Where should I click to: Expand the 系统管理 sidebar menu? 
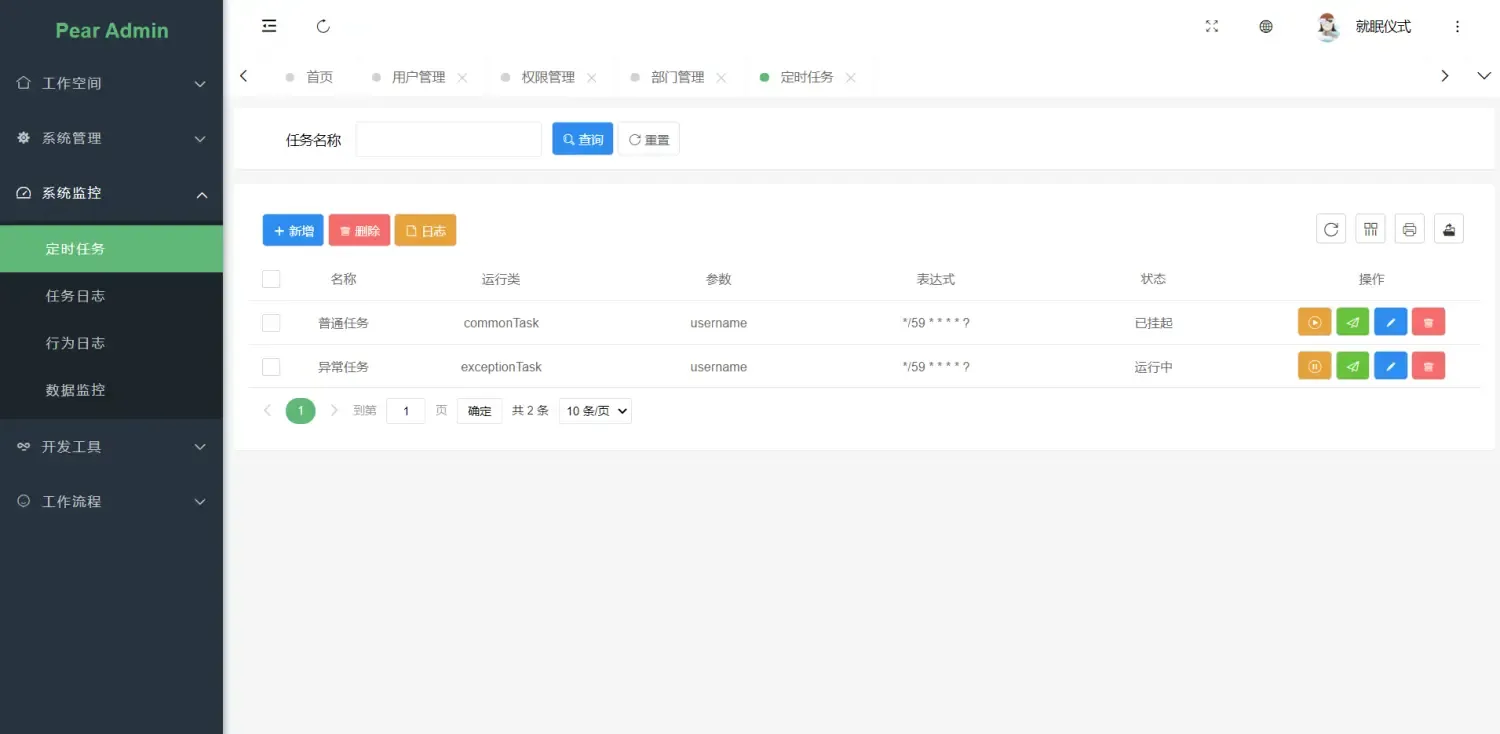click(x=111, y=138)
